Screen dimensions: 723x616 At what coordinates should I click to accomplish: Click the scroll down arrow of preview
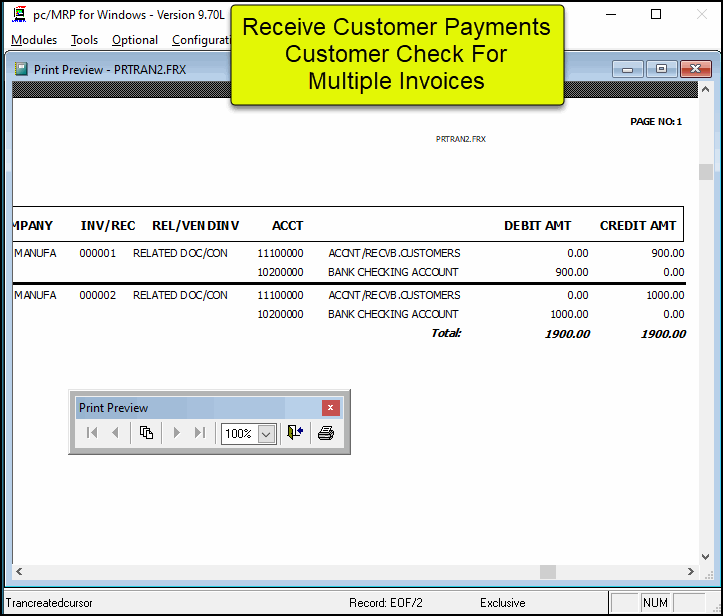point(706,556)
